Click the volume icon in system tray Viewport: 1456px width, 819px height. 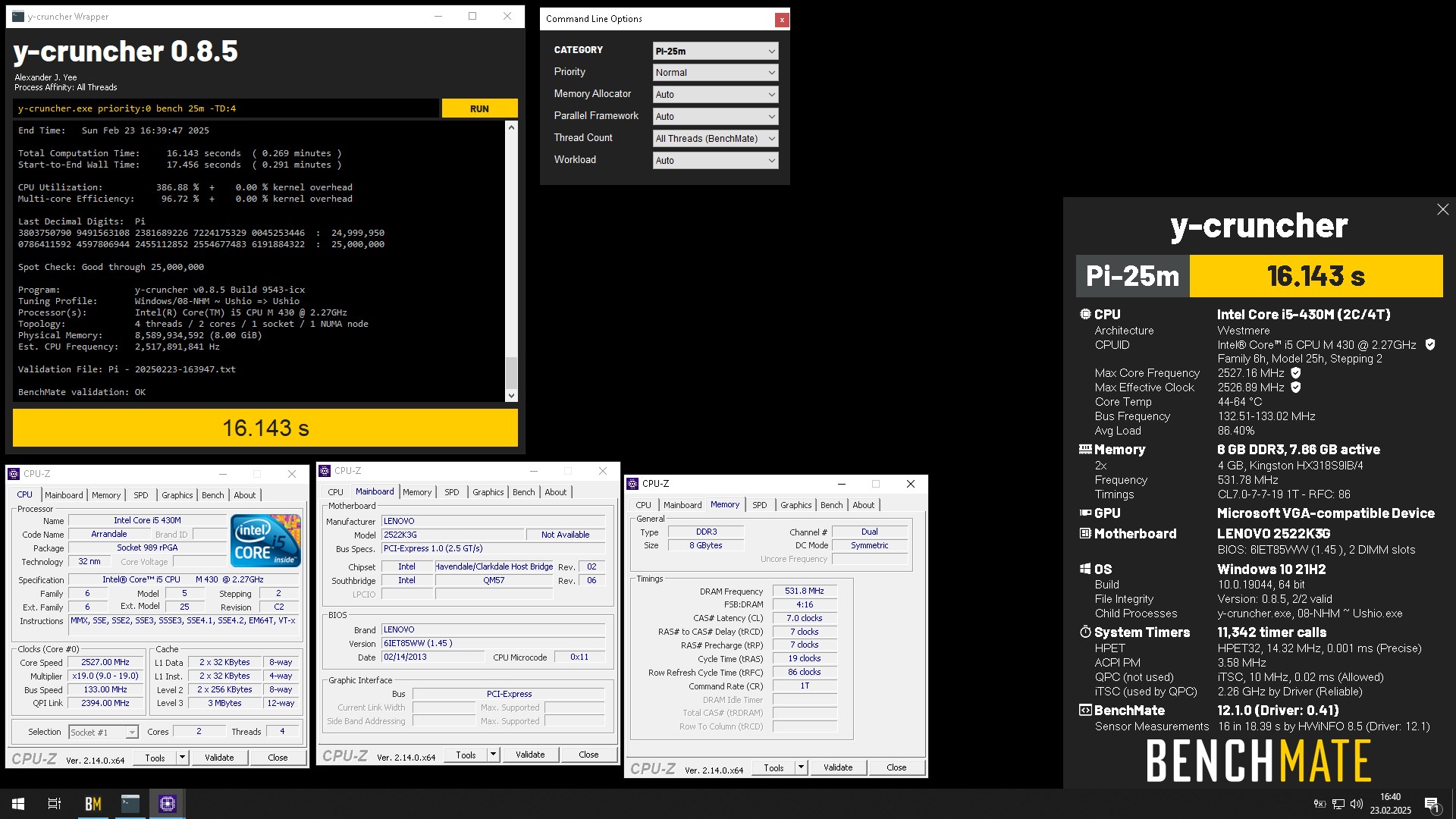pyautogui.click(x=1357, y=804)
